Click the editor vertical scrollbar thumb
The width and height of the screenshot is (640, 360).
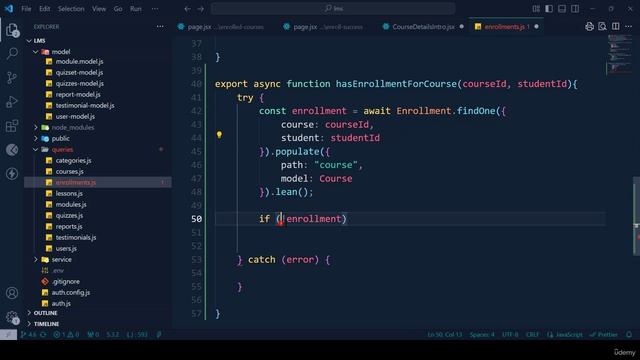coord(636,216)
